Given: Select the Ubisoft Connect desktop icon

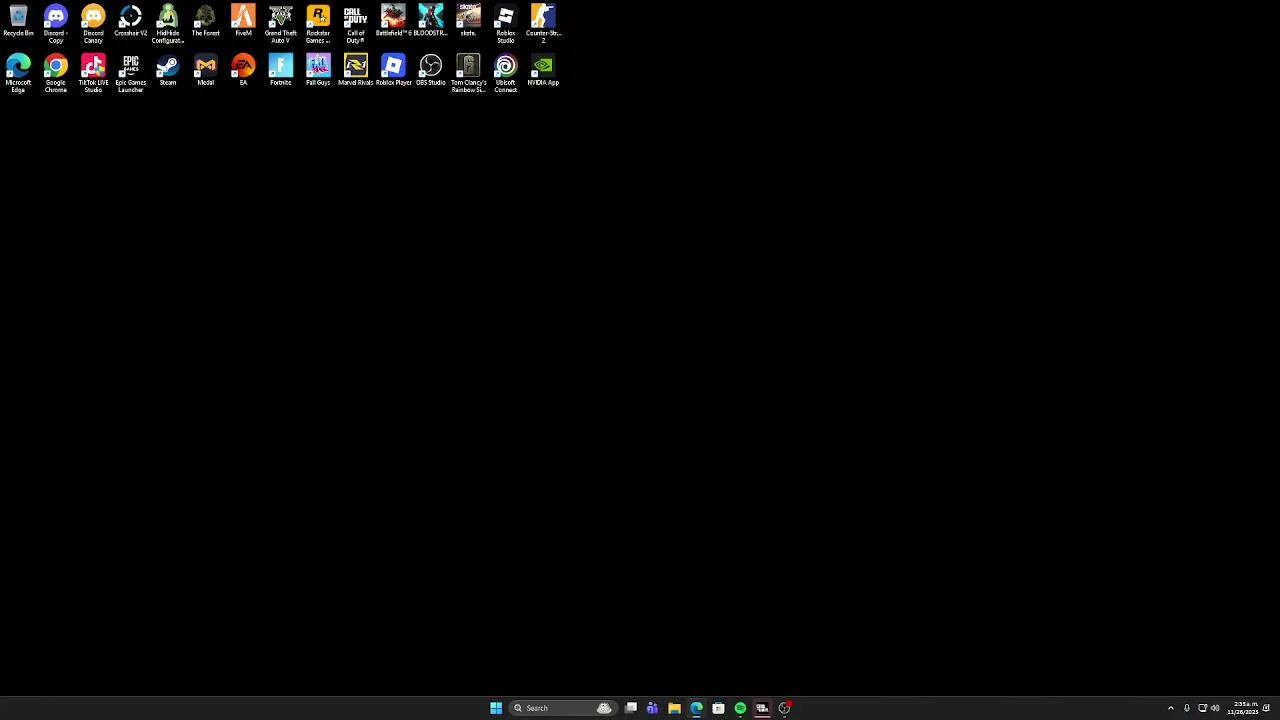Looking at the screenshot, I should point(506,74).
